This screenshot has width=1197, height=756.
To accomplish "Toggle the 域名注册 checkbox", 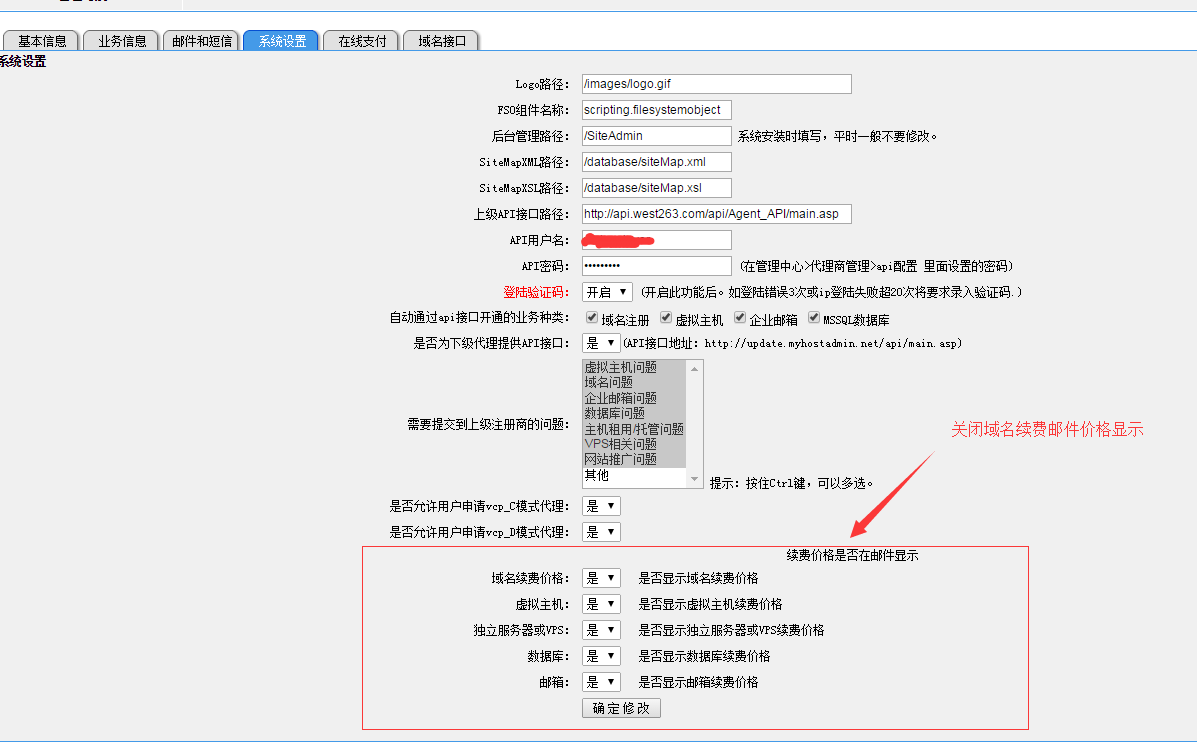I will [x=592, y=318].
